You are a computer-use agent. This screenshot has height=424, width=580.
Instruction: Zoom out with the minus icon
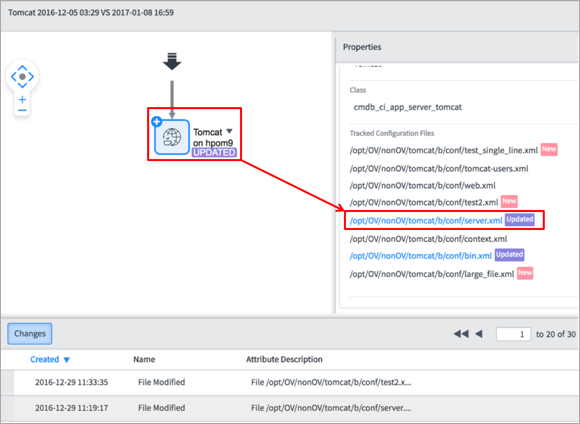[22, 110]
